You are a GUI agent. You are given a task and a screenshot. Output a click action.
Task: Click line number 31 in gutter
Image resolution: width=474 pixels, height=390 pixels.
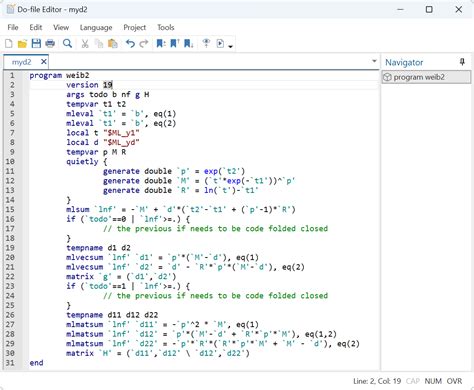pyautogui.click(x=10, y=363)
